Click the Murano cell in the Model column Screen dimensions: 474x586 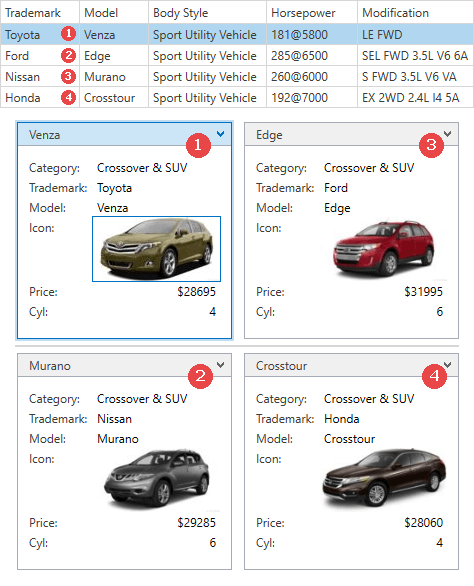click(114, 77)
